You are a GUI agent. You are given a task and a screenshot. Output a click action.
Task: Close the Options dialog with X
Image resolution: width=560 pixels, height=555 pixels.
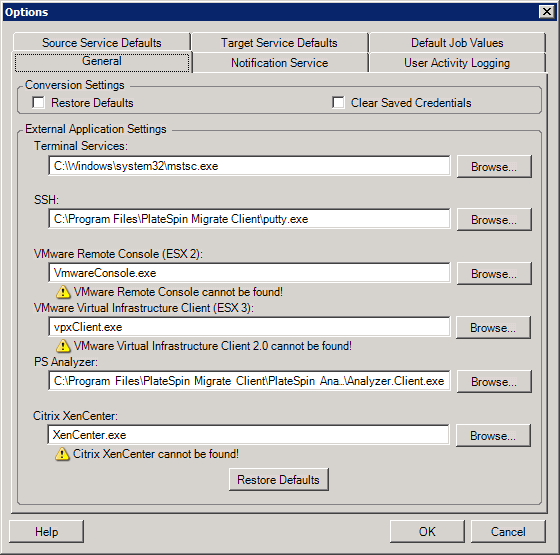547,12
